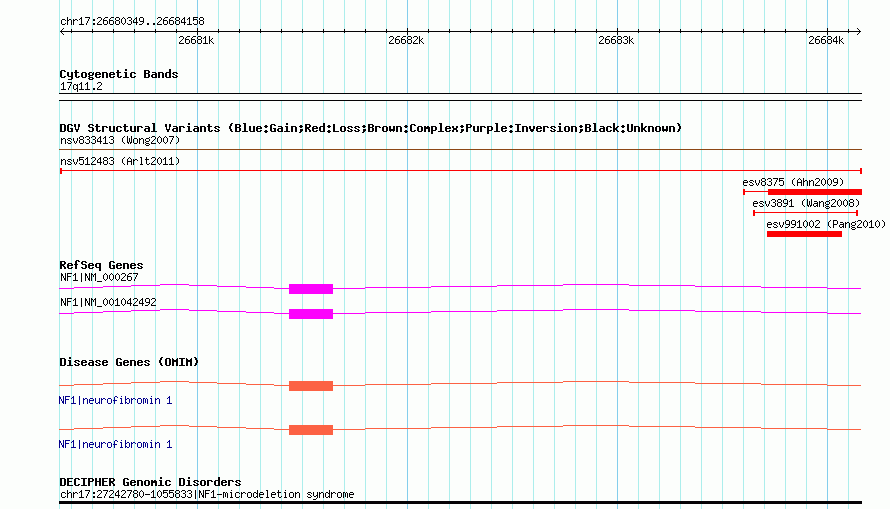Viewport: 890px width, 509px height.
Task: Click the right scroll arrow on the ruler
Action: tap(858, 32)
